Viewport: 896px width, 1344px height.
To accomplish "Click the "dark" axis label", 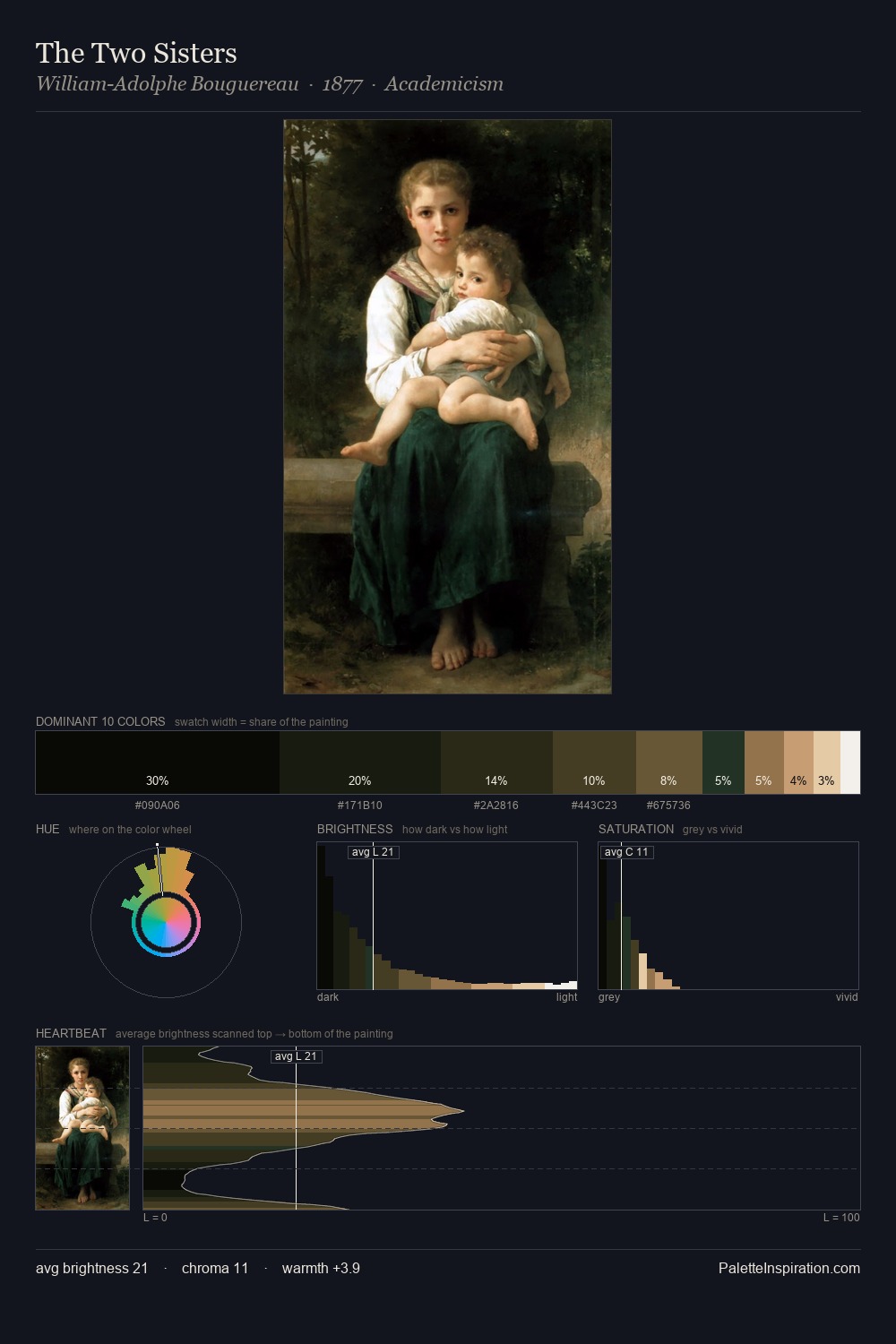I will pos(328,997).
